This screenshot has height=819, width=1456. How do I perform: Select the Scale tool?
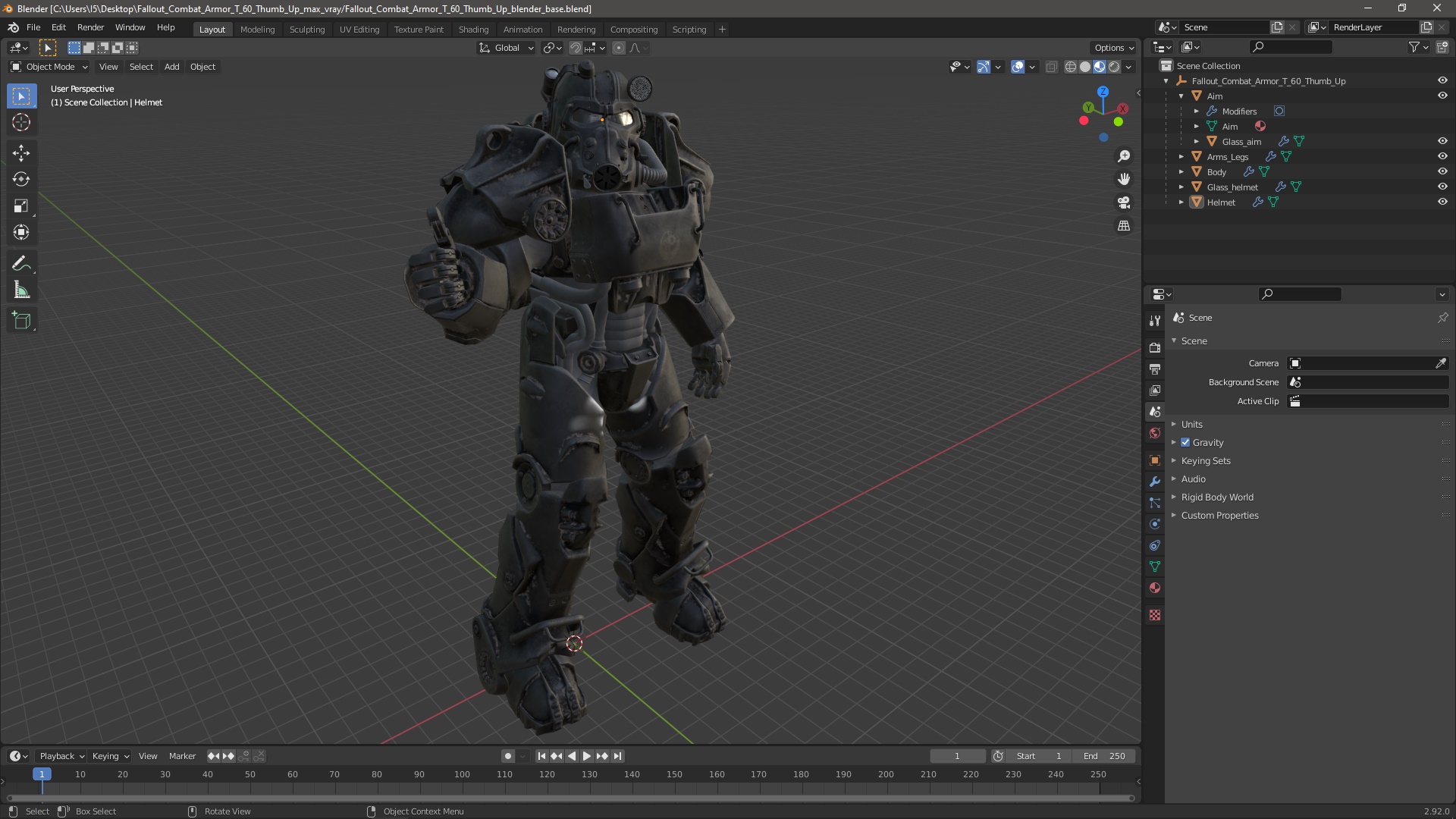point(21,206)
